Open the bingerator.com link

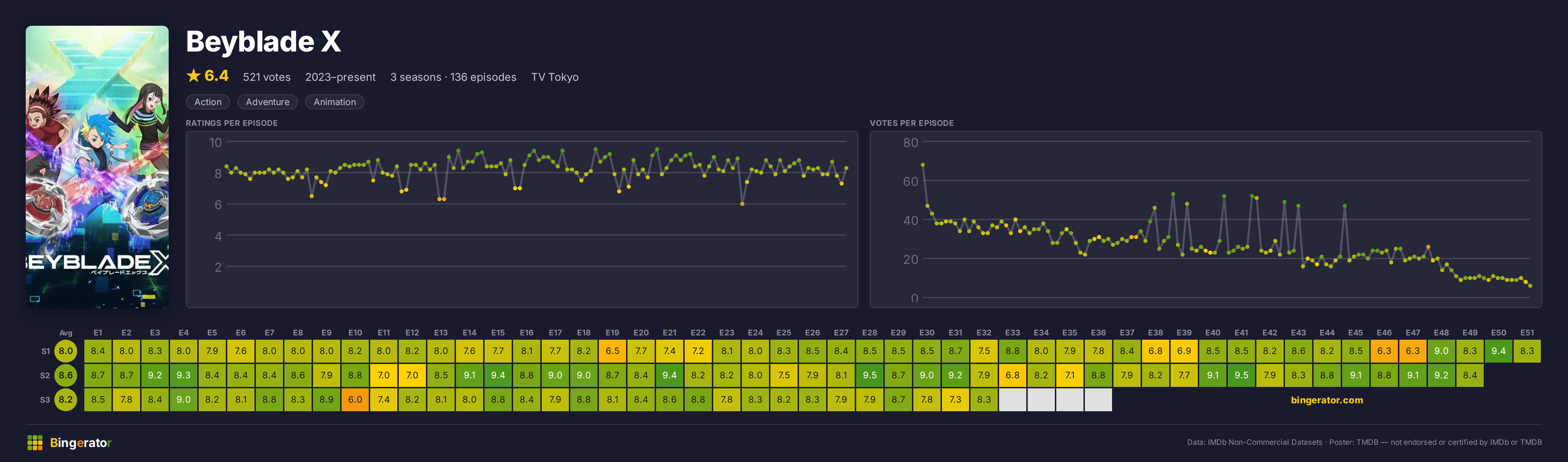click(x=1326, y=400)
